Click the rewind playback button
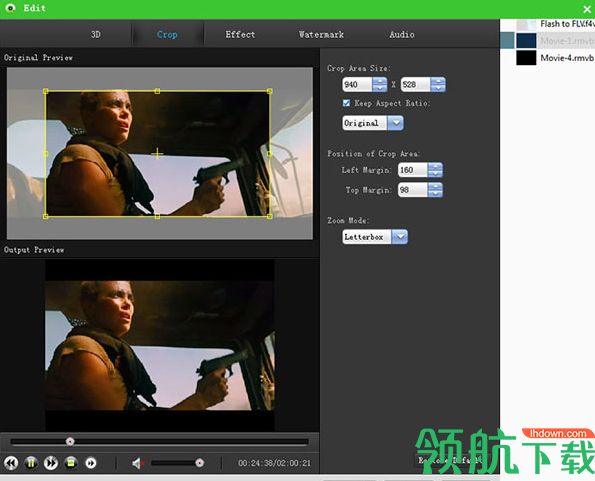 tap(11, 463)
